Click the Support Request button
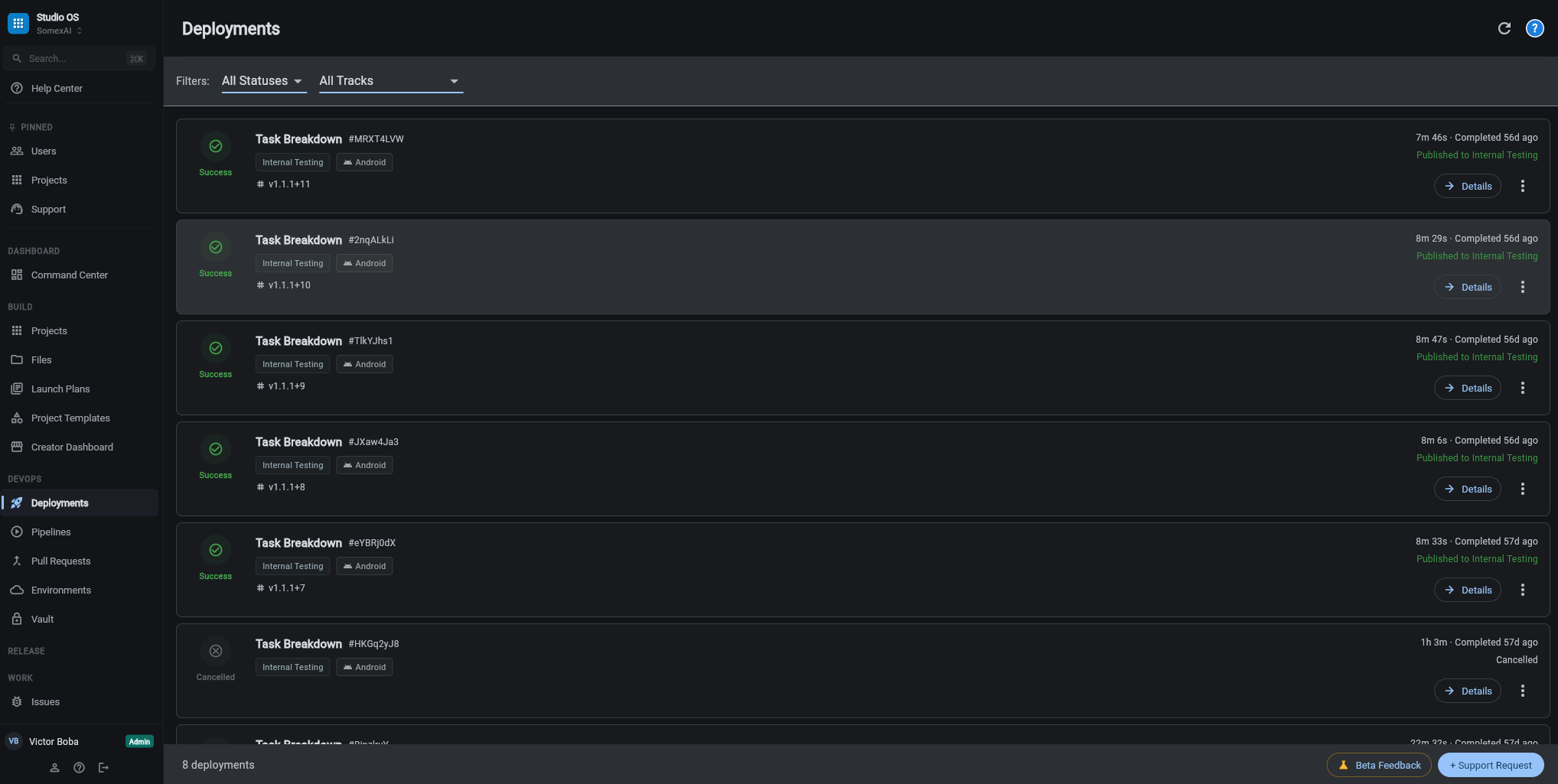 [x=1490, y=765]
